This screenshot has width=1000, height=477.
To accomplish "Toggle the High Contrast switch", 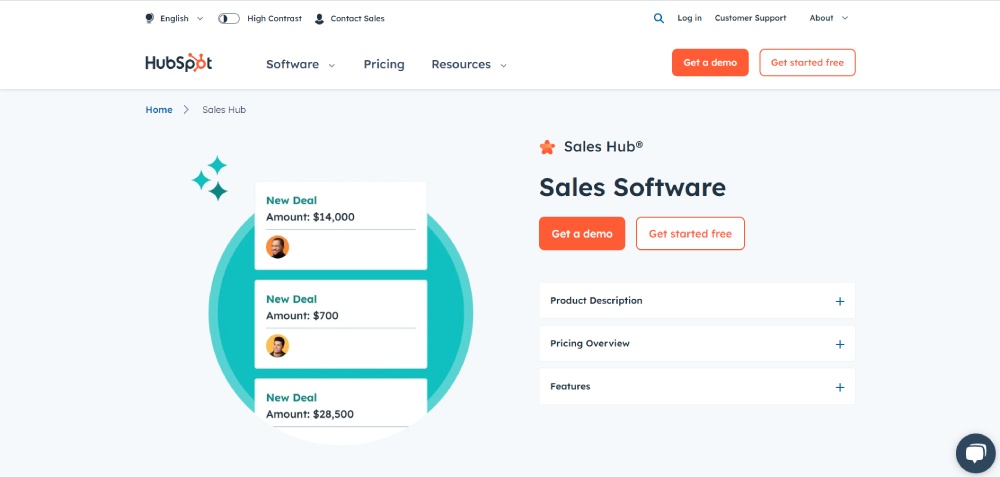I will coord(229,18).
